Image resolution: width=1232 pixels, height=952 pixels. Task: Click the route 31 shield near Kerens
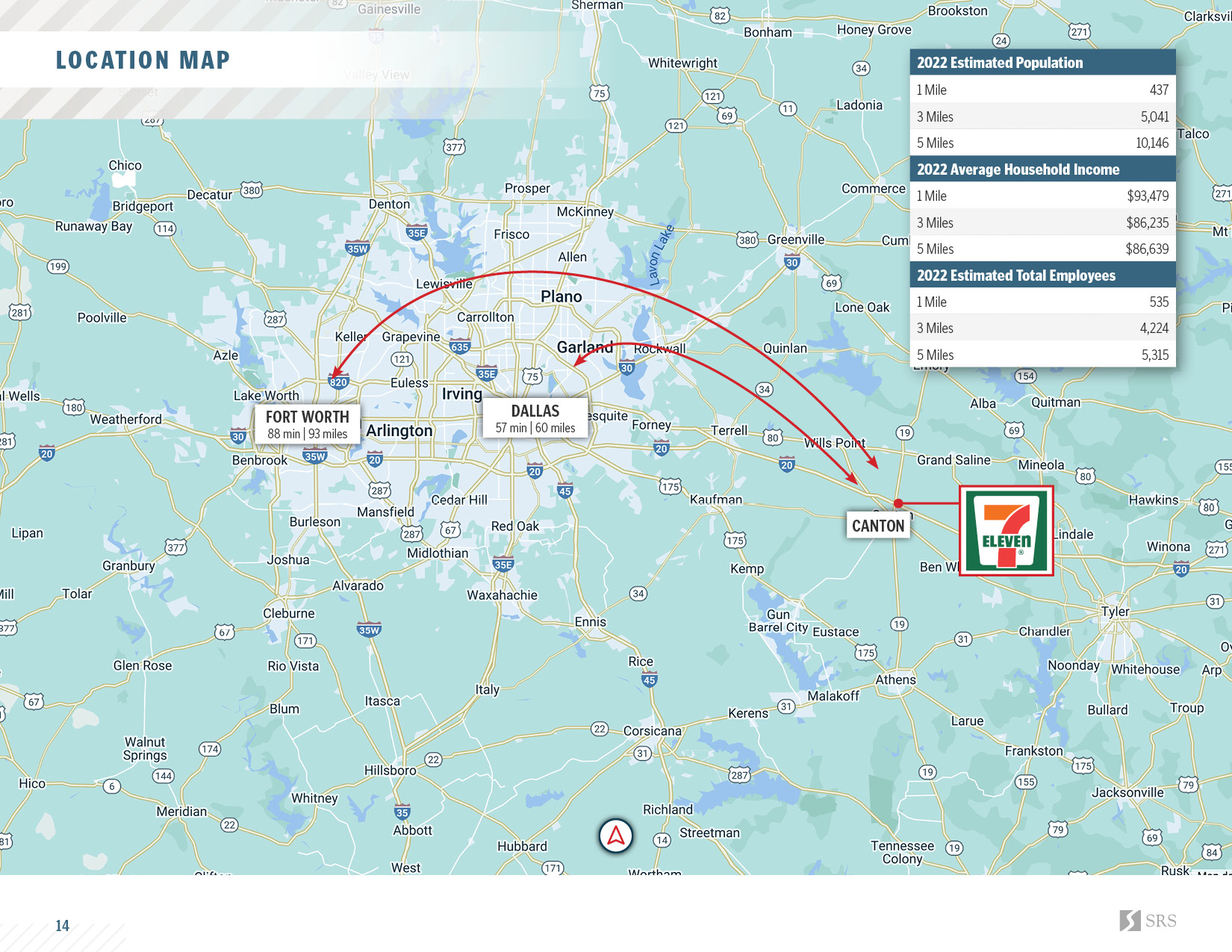[785, 706]
